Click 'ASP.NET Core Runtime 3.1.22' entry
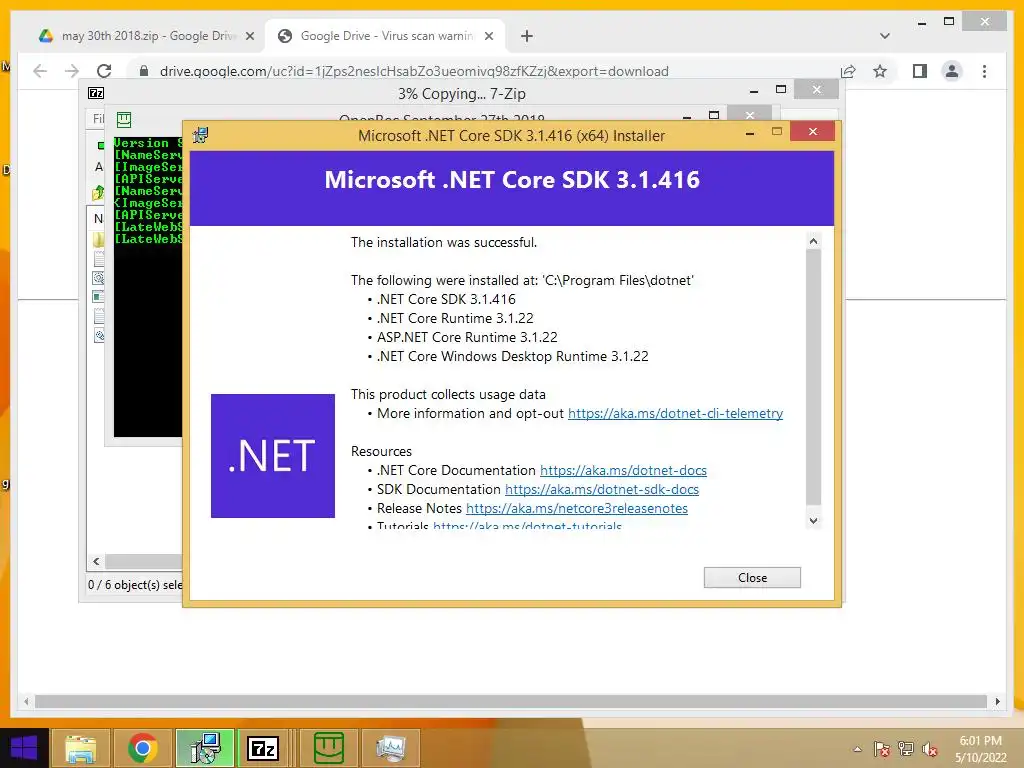This screenshot has width=1024, height=768. point(467,337)
